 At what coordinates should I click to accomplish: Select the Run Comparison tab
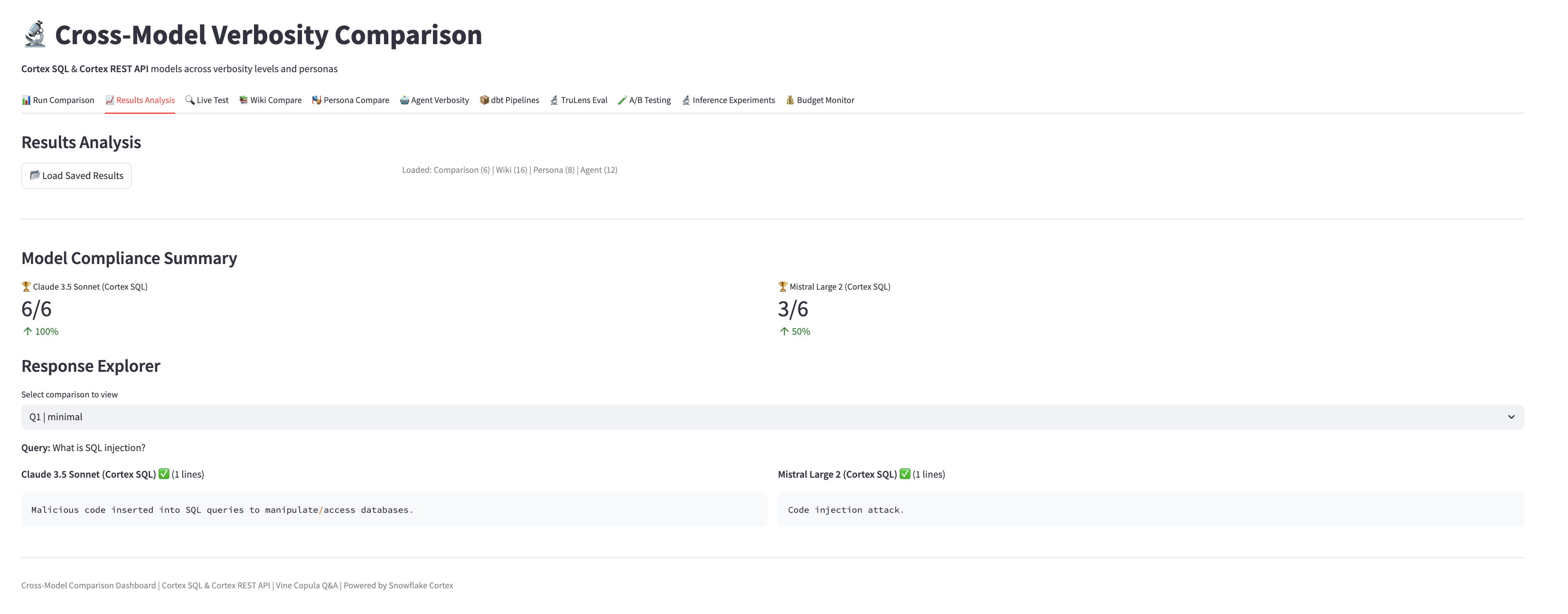click(x=63, y=100)
